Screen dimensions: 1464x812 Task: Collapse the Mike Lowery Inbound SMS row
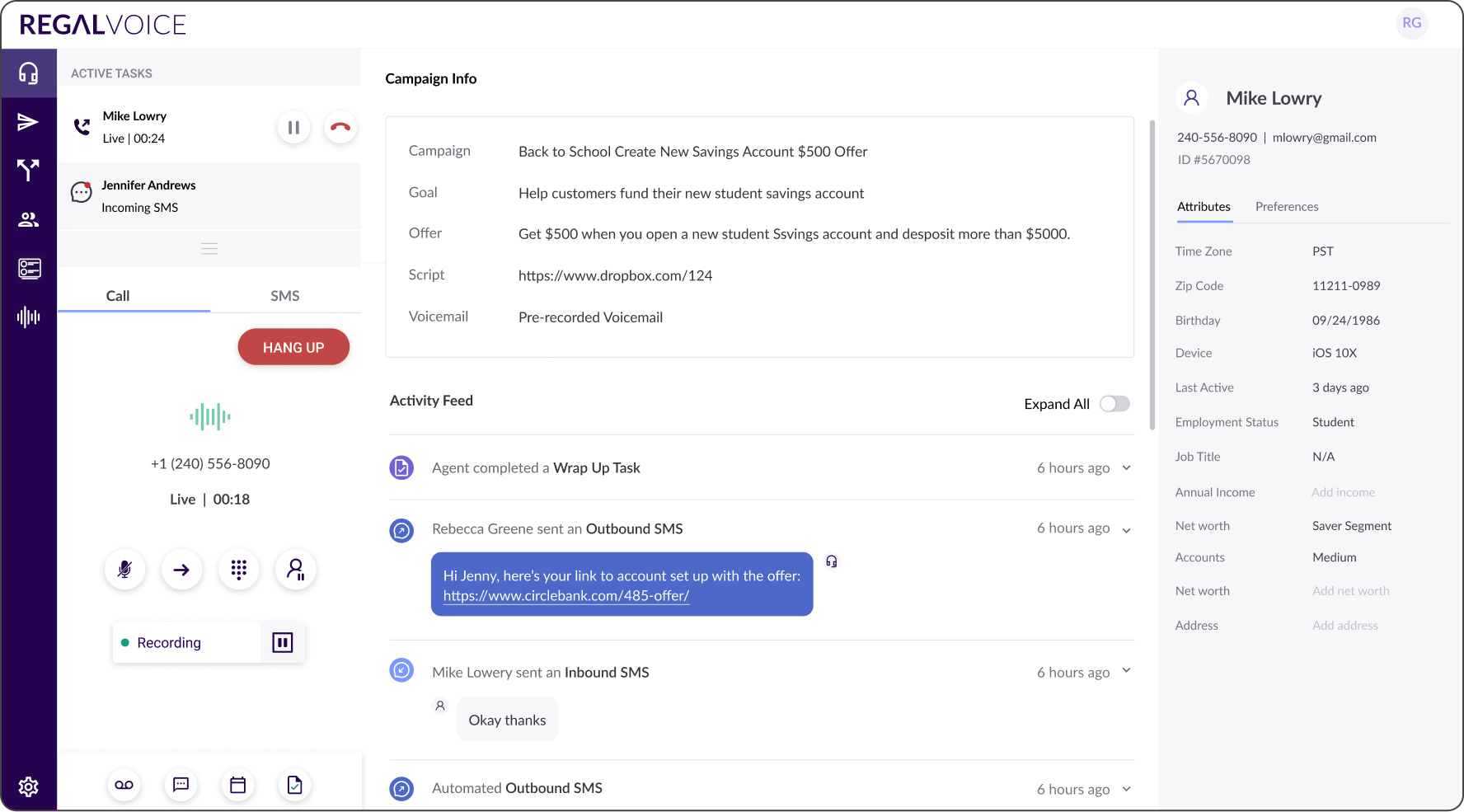pyautogui.click(x=1127, y=670)
